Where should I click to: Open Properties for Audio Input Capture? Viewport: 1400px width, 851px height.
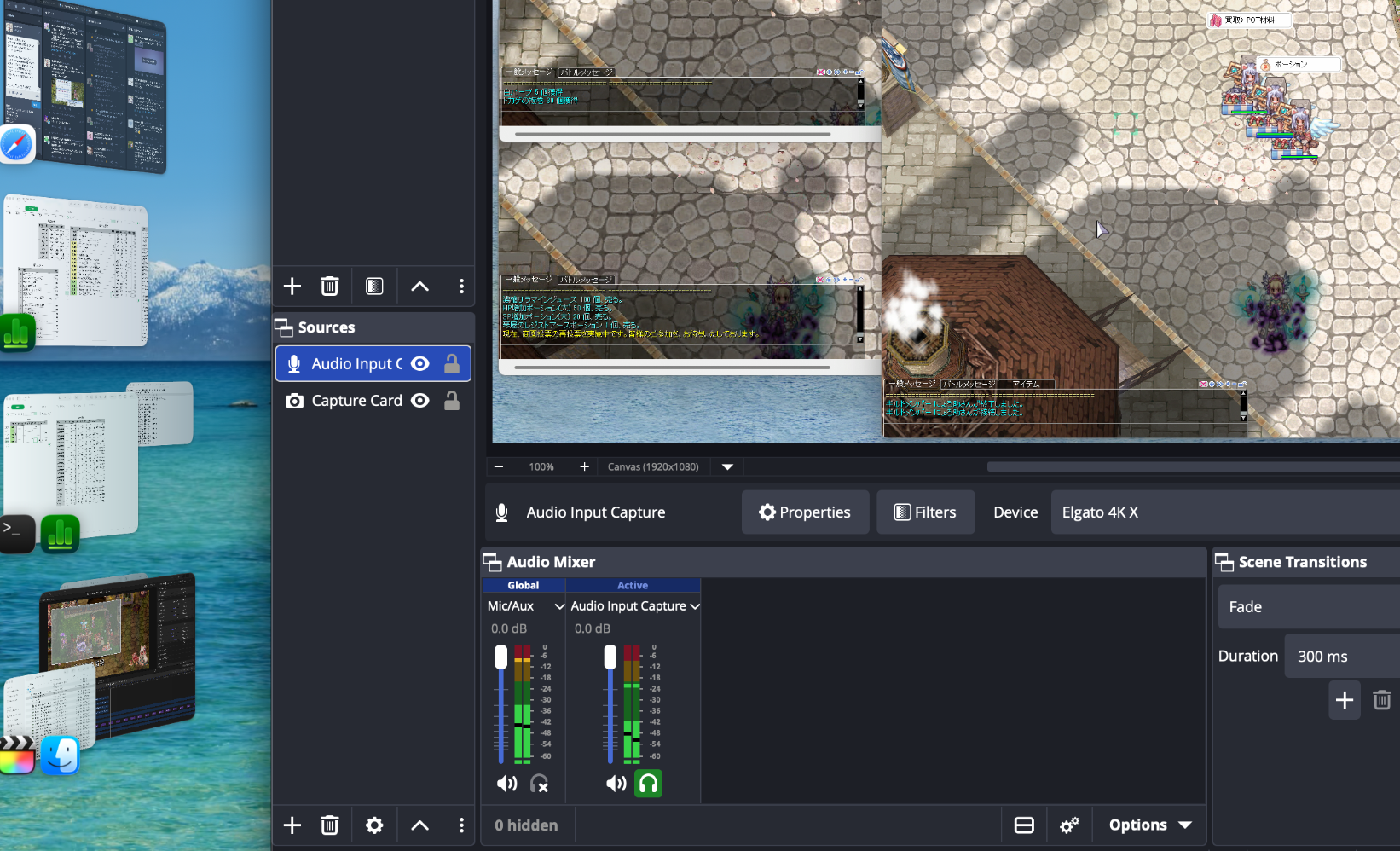pos(805,512)
